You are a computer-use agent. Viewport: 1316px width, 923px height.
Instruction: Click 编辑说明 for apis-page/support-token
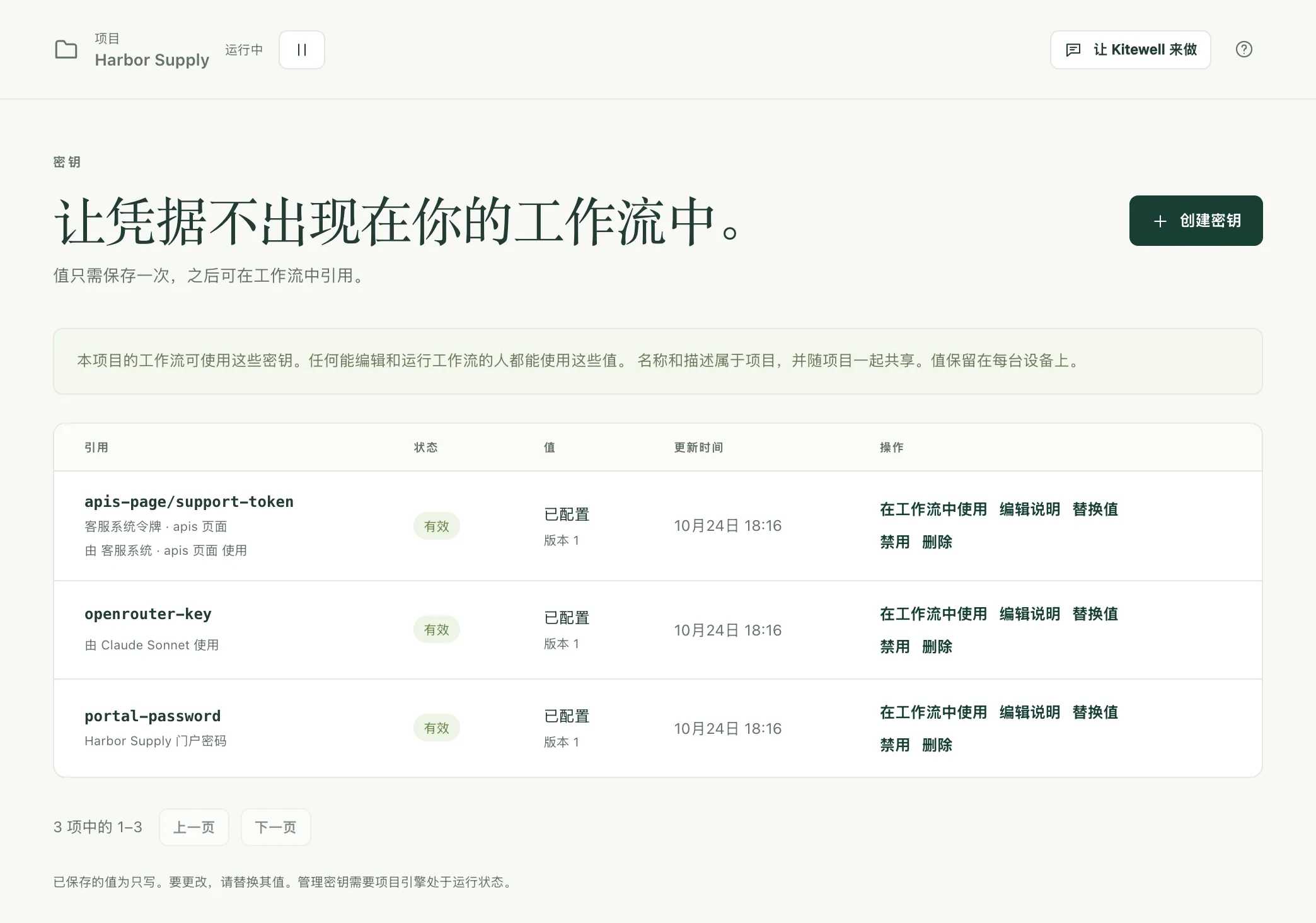coord(1030,509)
